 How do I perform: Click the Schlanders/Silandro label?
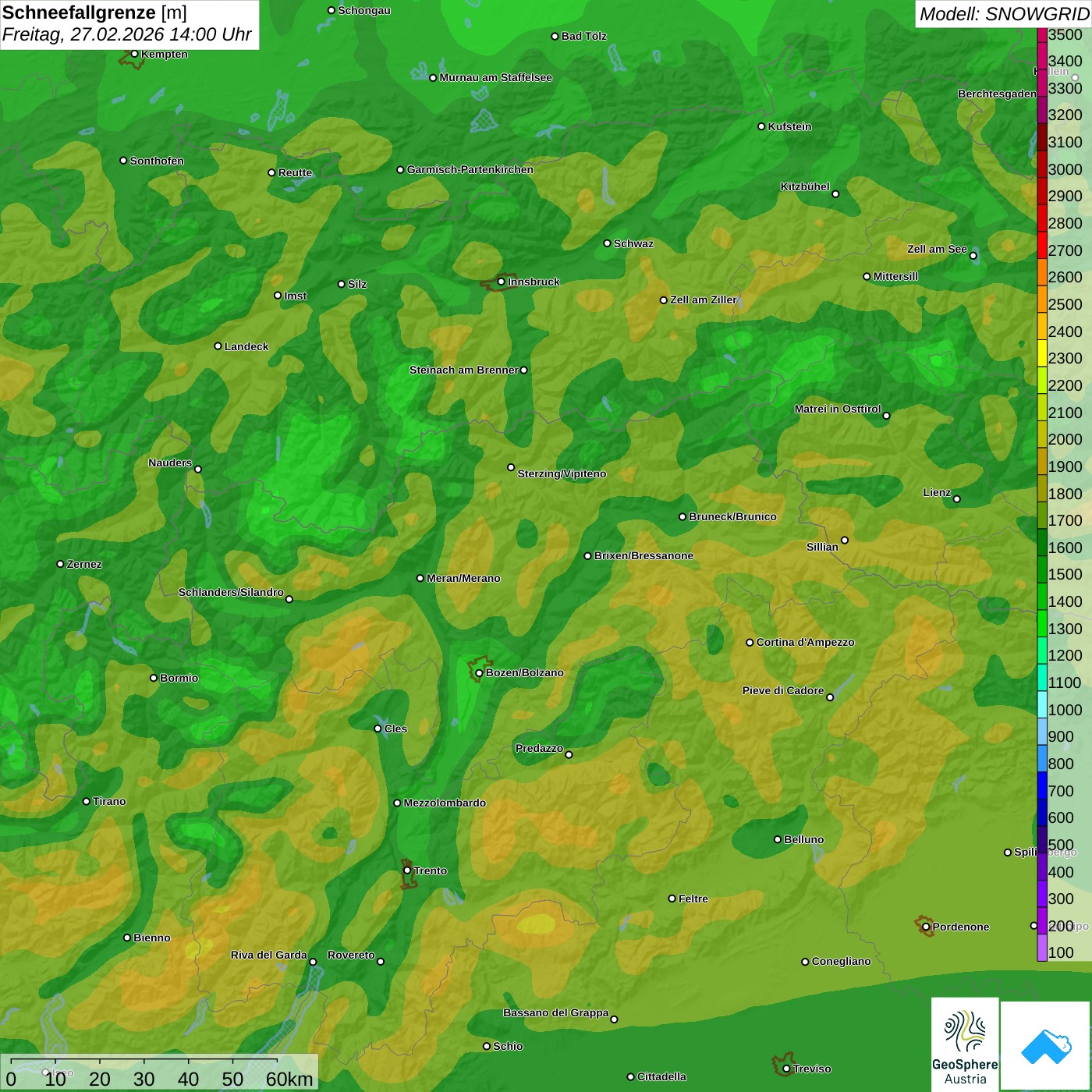pyautogui.click(x=231, y=592)
